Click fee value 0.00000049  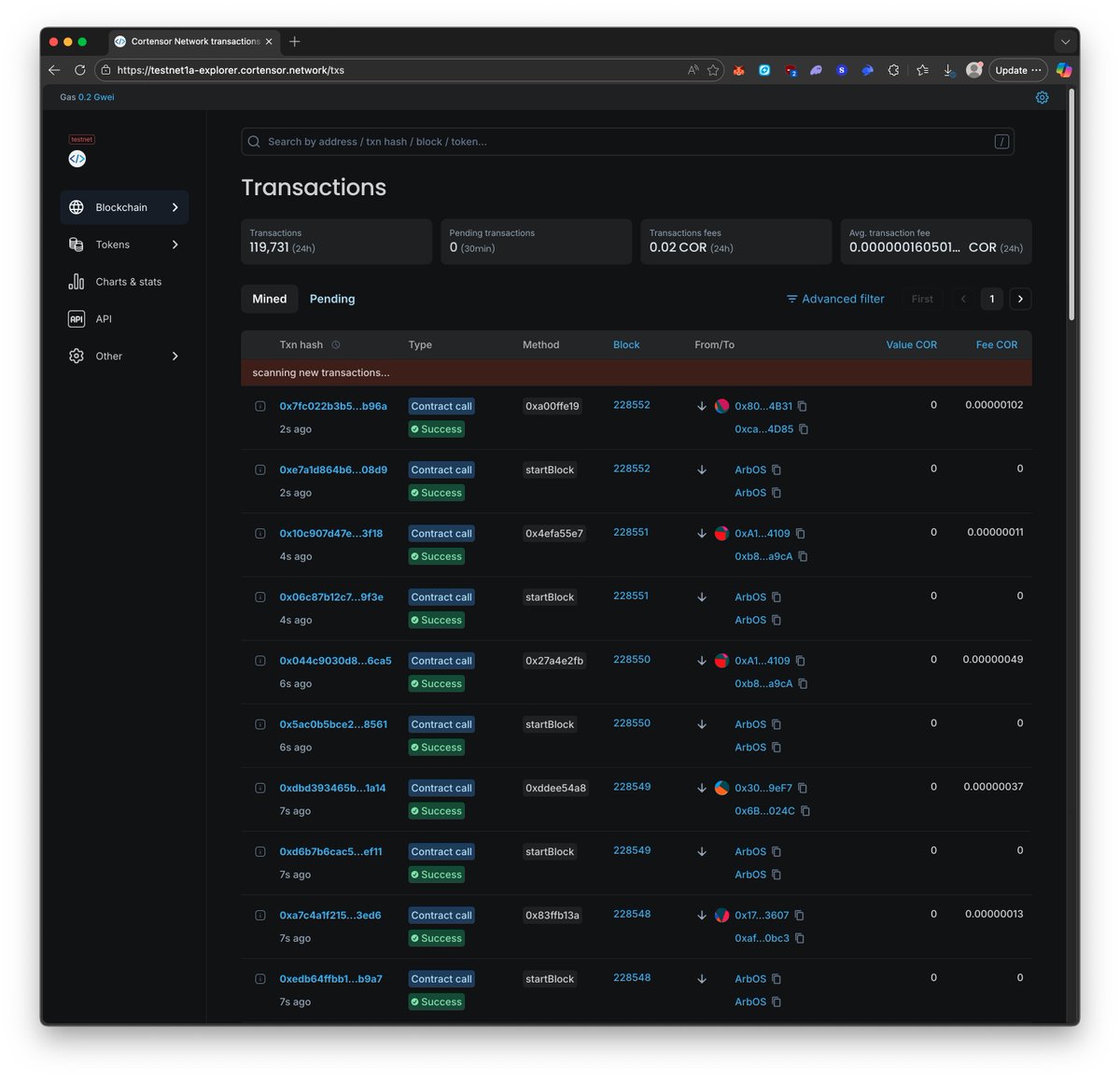pyautogui.click(x=993, y=659)
